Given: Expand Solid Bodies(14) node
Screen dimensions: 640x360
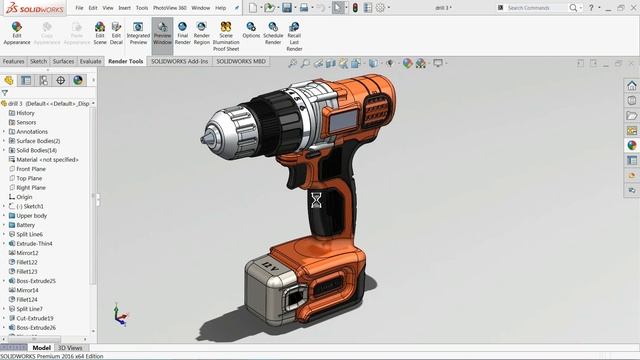Looking at the screenshot, I should click(x=4, y=150).
